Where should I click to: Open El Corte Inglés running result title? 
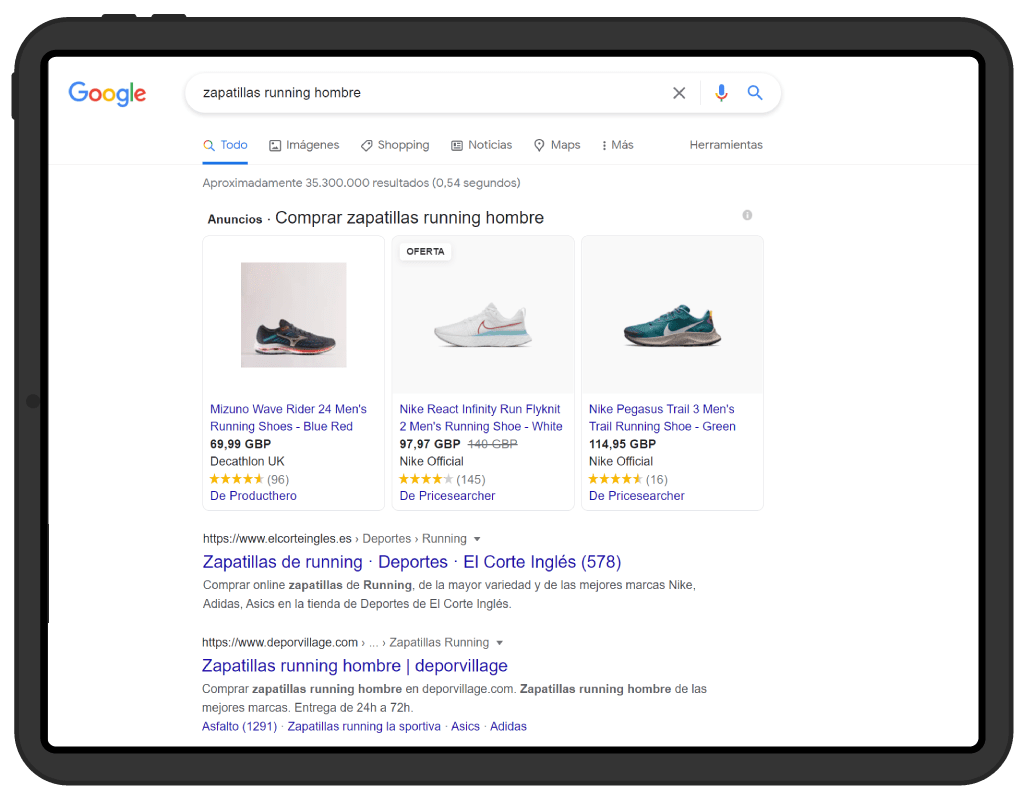tap(412, 562)
